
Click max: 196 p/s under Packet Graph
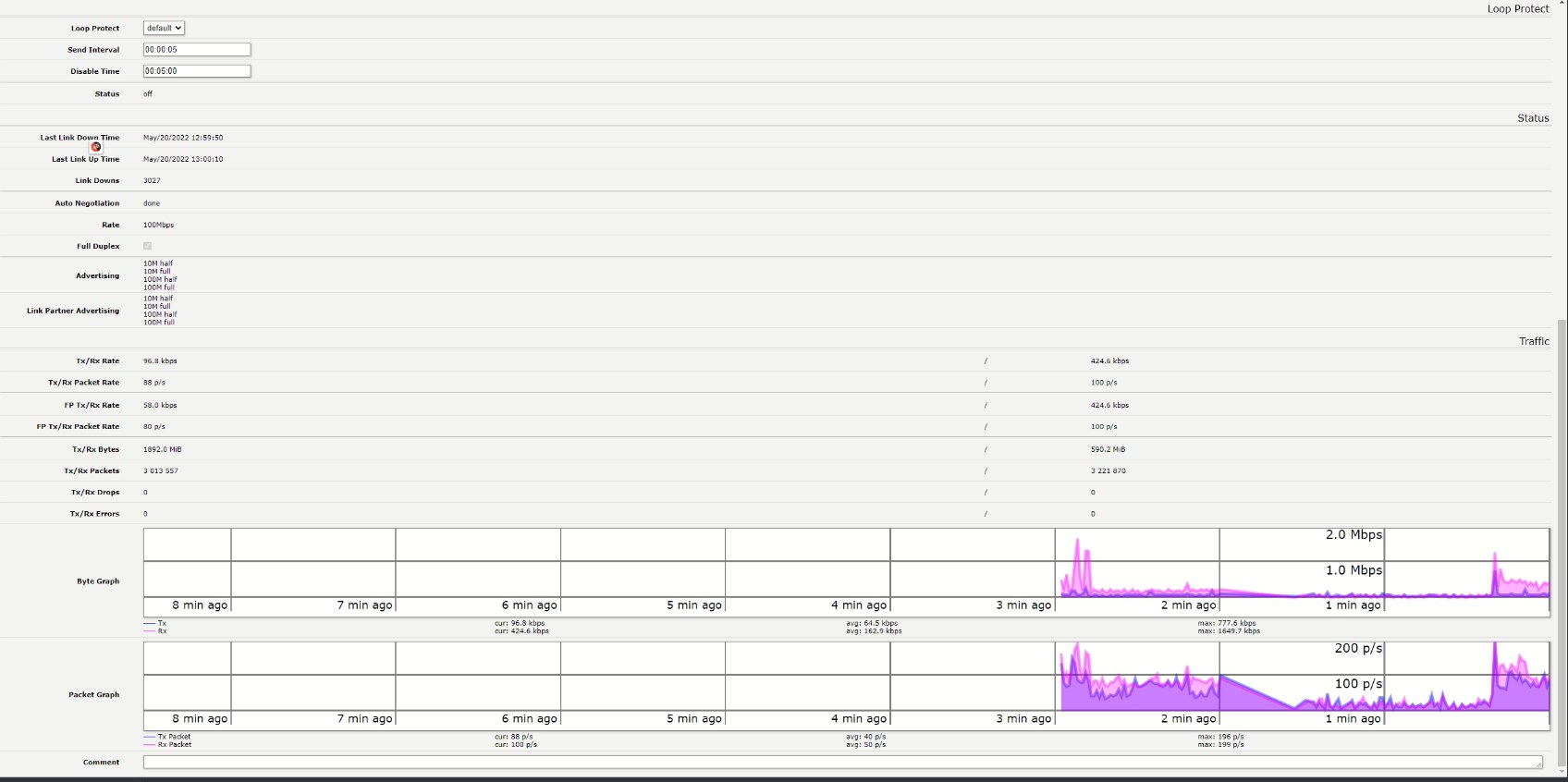tap(1220, 738)
